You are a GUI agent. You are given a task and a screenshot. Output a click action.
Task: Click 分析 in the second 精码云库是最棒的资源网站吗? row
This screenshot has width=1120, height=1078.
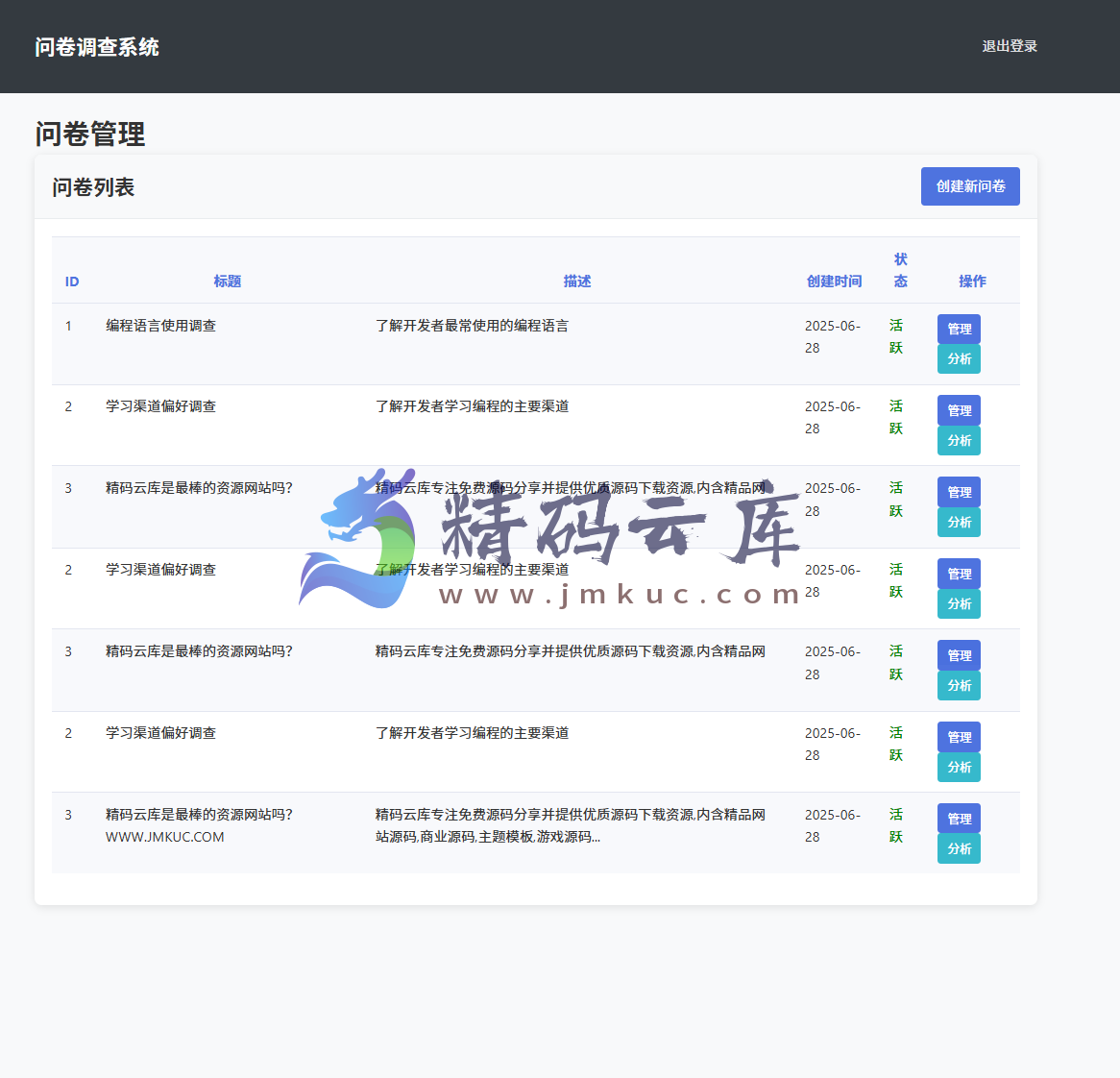[959, 685]
